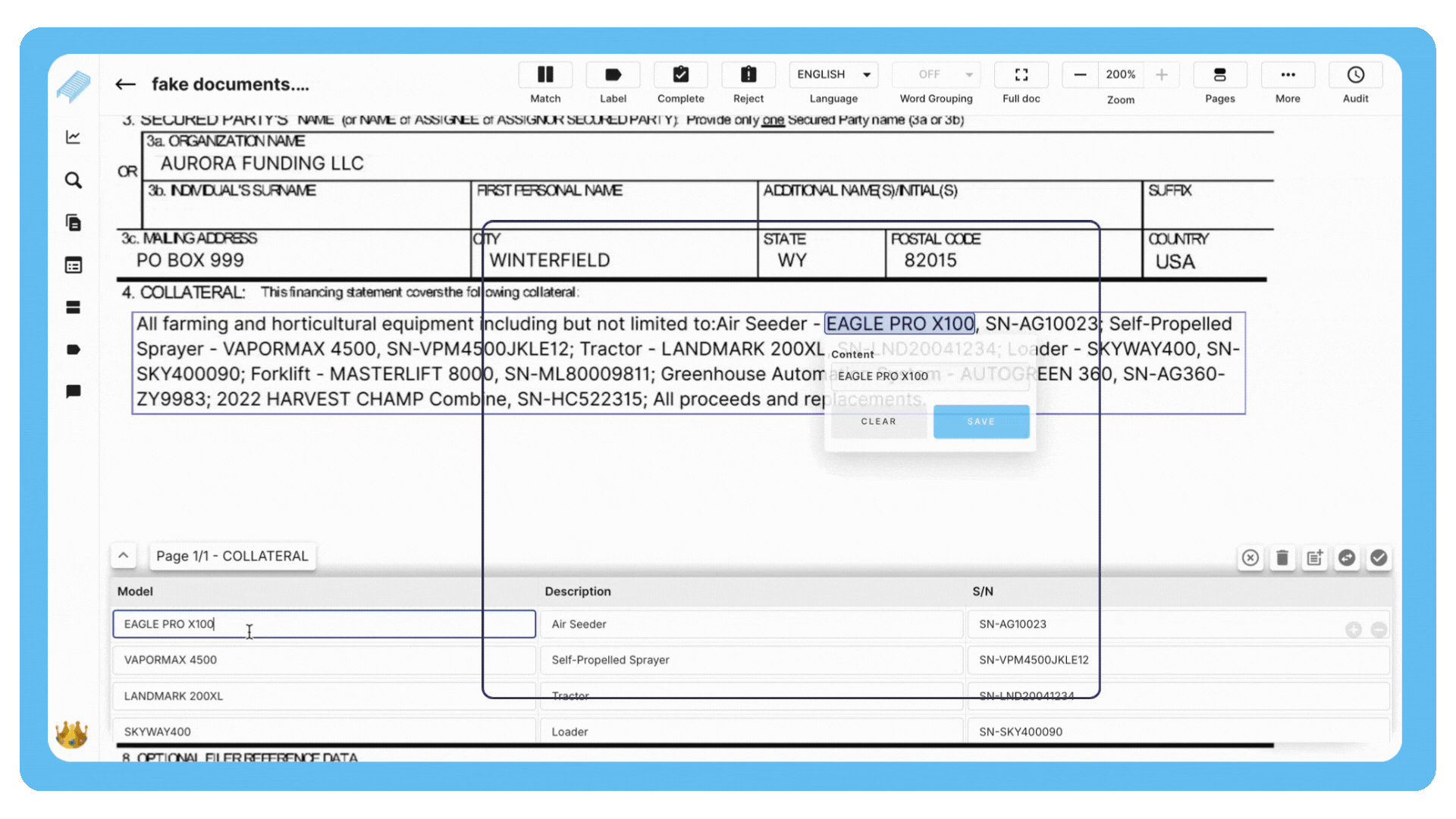
Task: Click WINTERFIELD city text
Action: click(550, 260)
